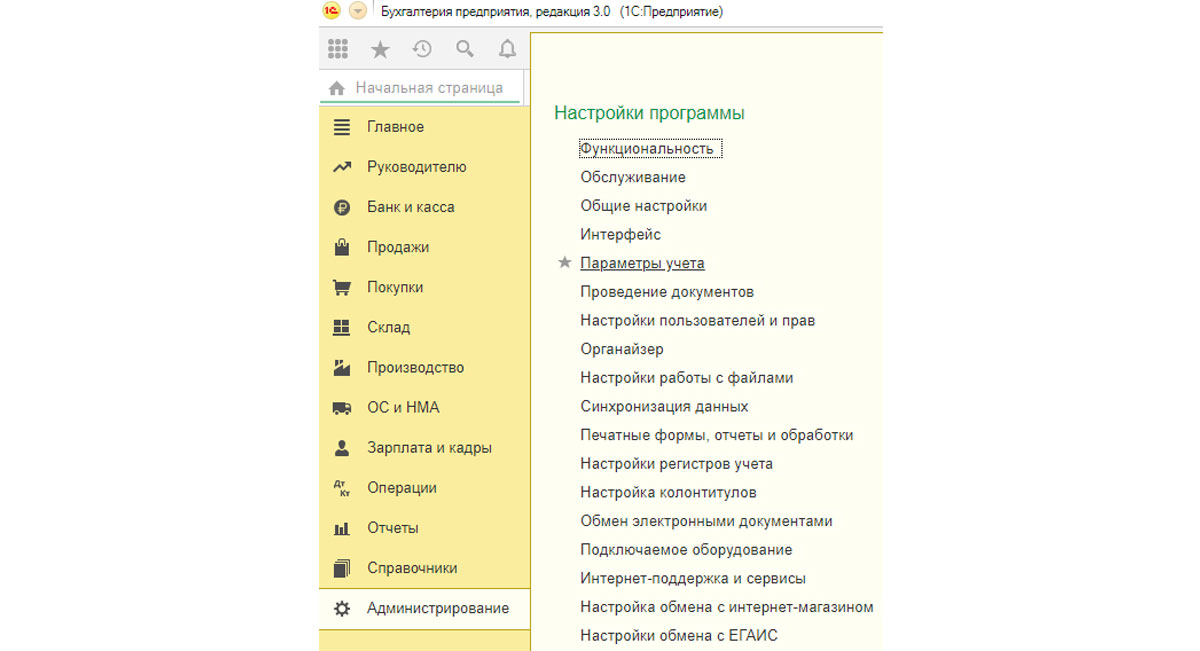Viewport: 1200px width, 651px height.
Task: Open the Операции Дт/Кт section
Action: (424, 488)
